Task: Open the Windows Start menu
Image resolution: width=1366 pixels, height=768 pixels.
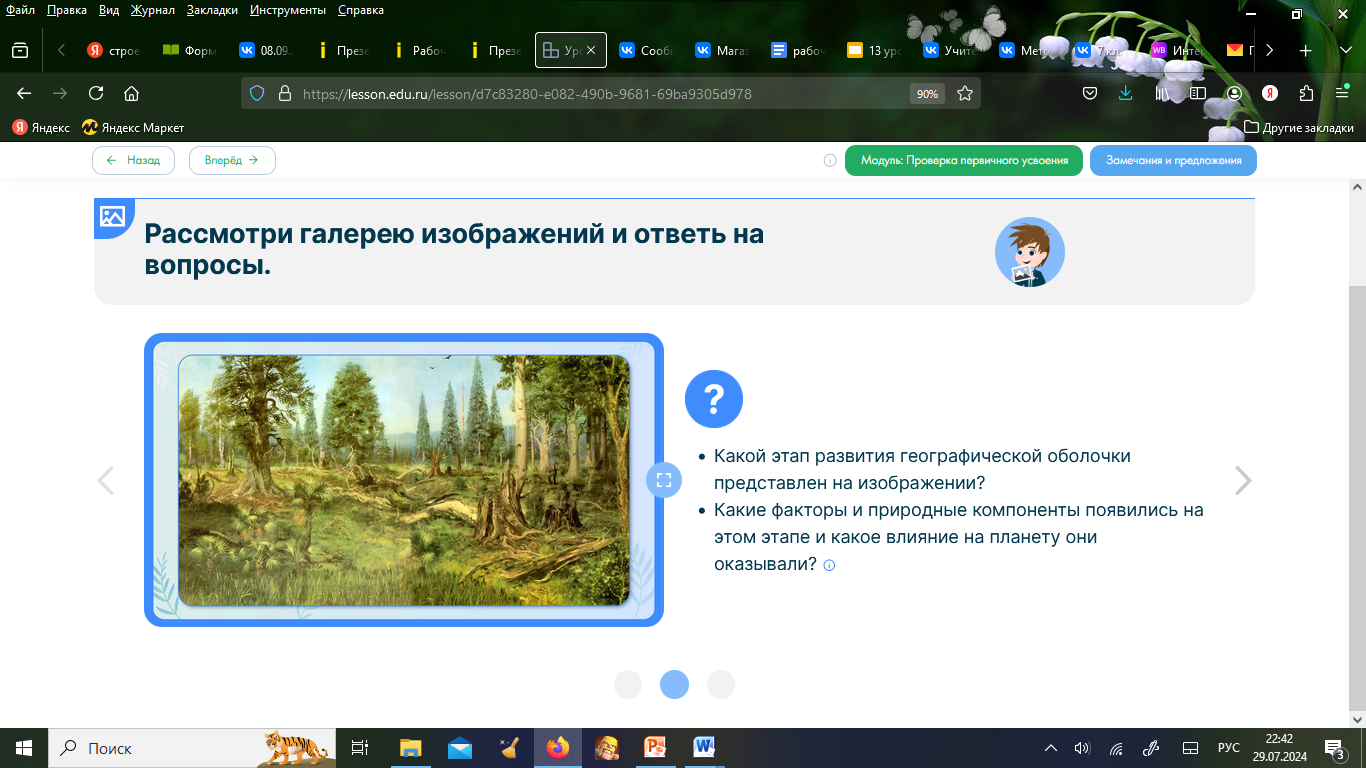Action: (24, 748)
